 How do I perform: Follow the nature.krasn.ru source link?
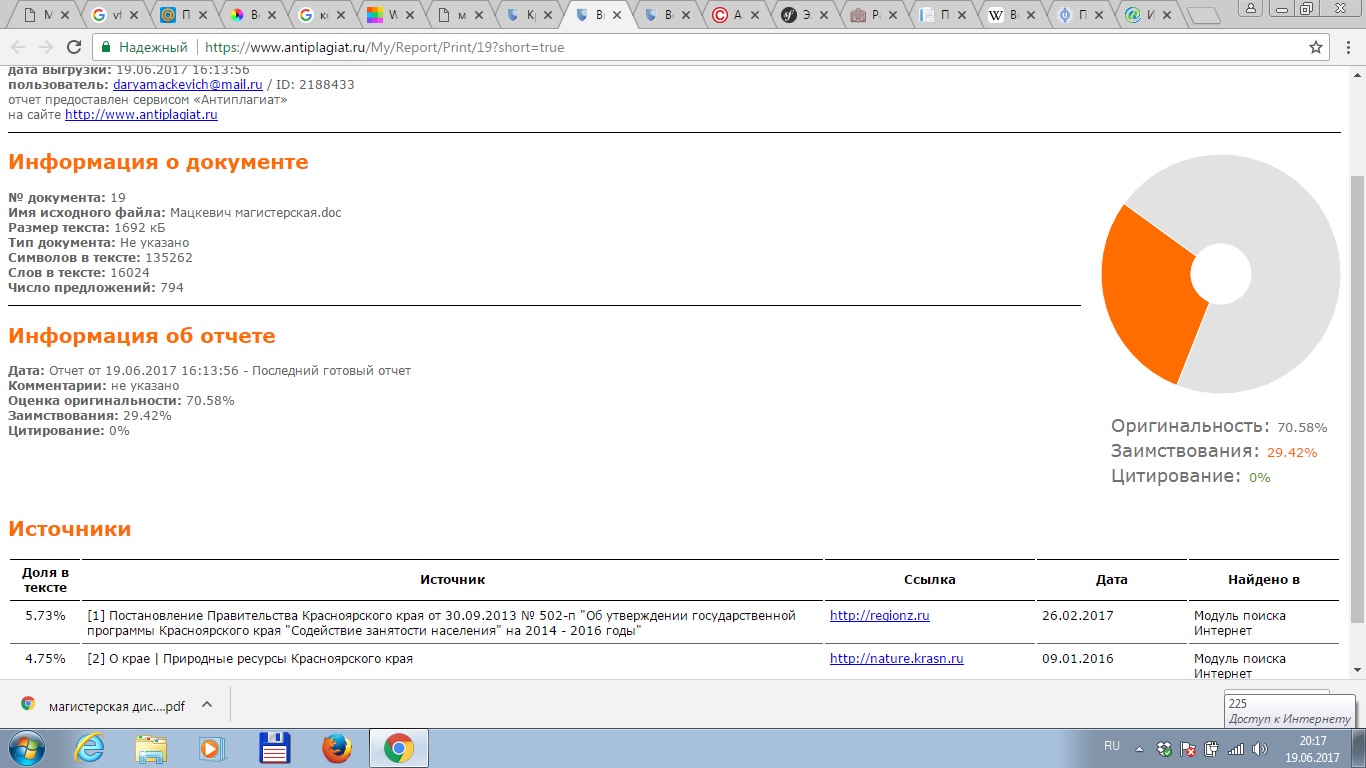click(896, 659)
